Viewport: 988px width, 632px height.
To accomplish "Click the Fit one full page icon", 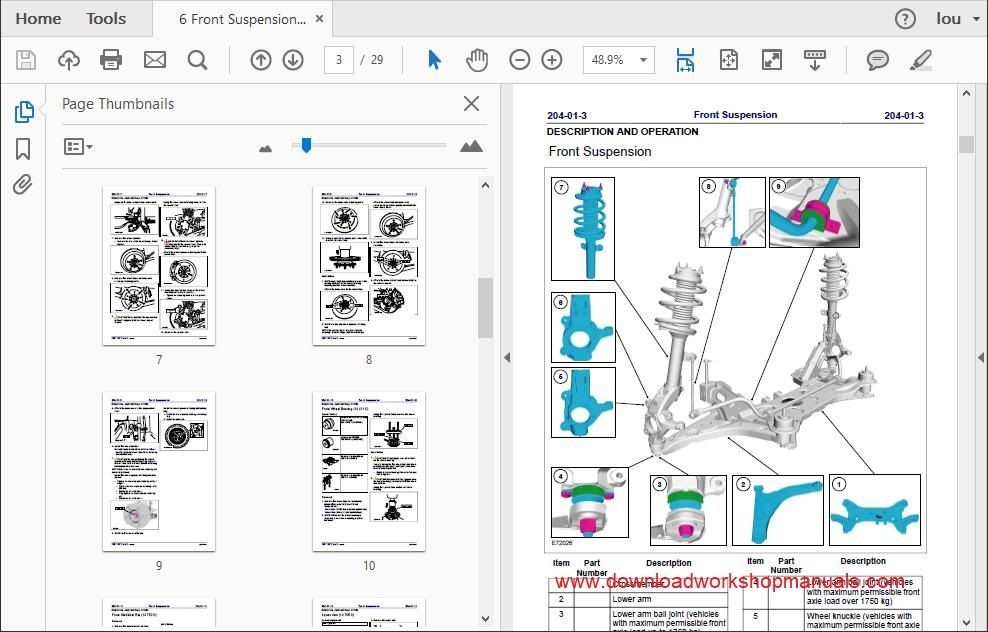I will pyautogui.click(x=729, y=60).
